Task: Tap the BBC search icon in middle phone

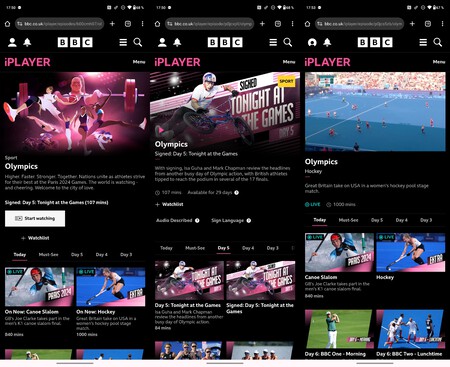Action: pyautogui.click(x=288, y=42)
